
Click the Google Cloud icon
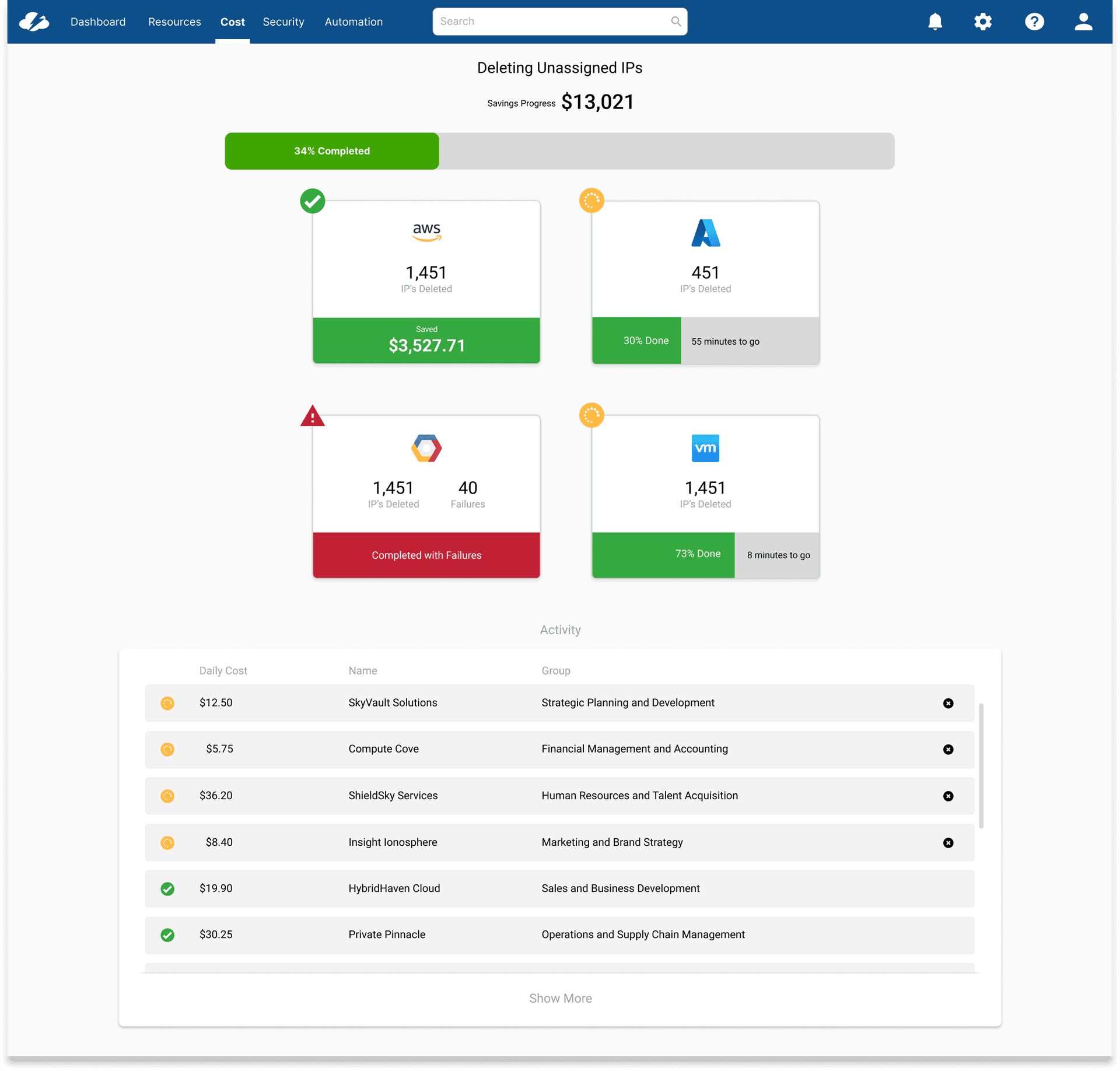coord(426,448)
